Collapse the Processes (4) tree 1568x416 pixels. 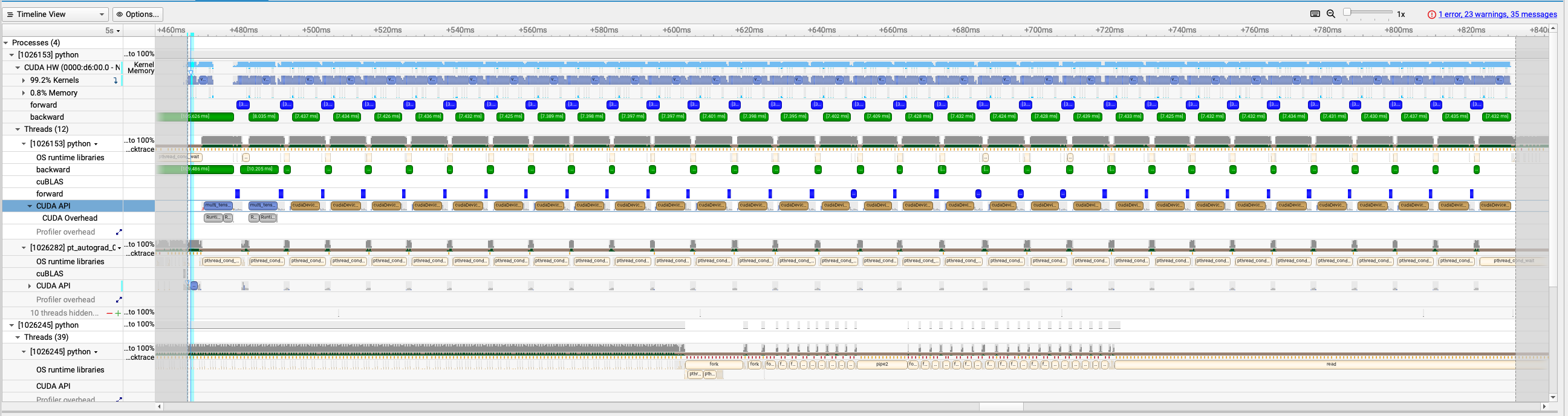(x=6, y=43)
